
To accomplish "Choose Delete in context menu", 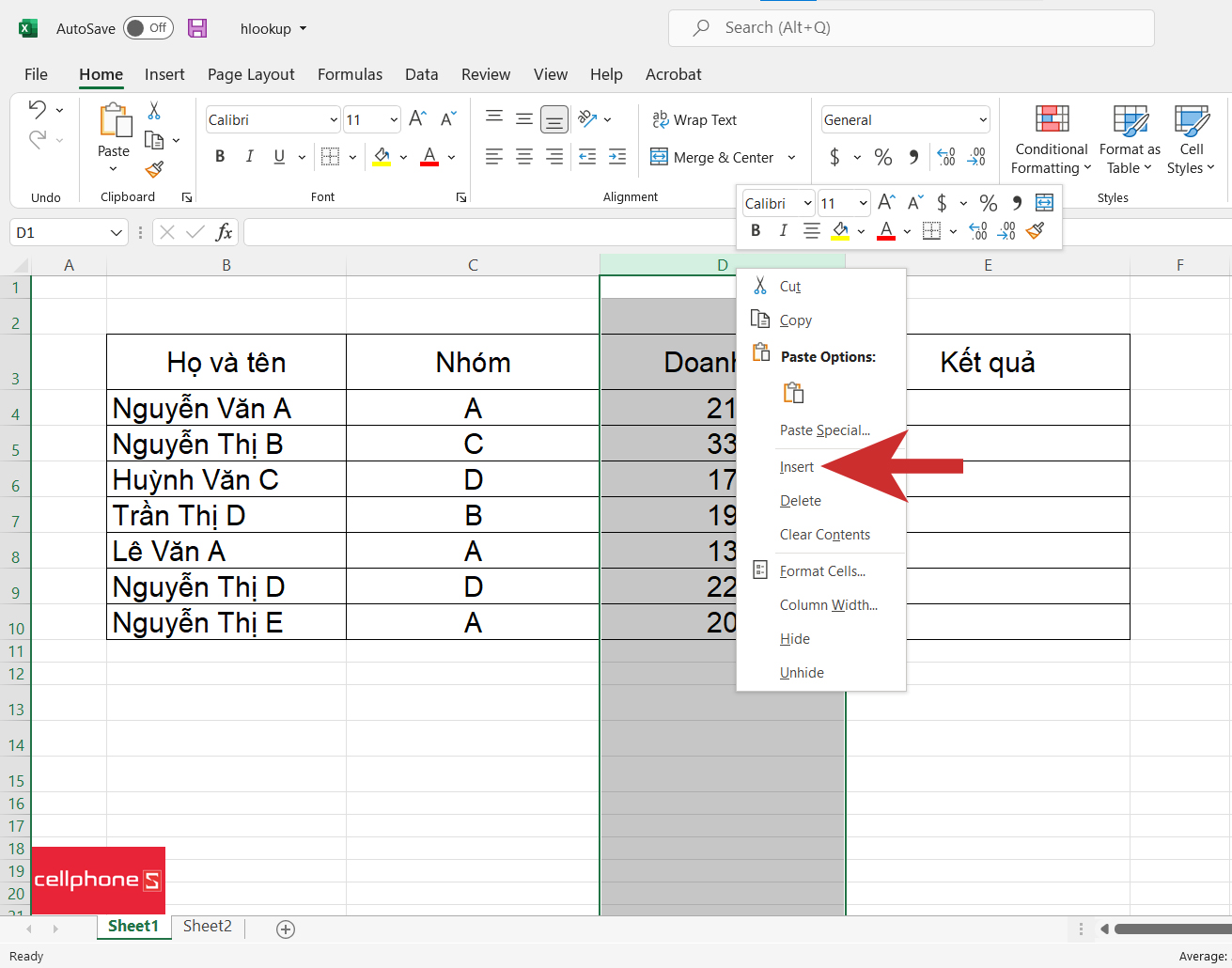I will [820, 501].
